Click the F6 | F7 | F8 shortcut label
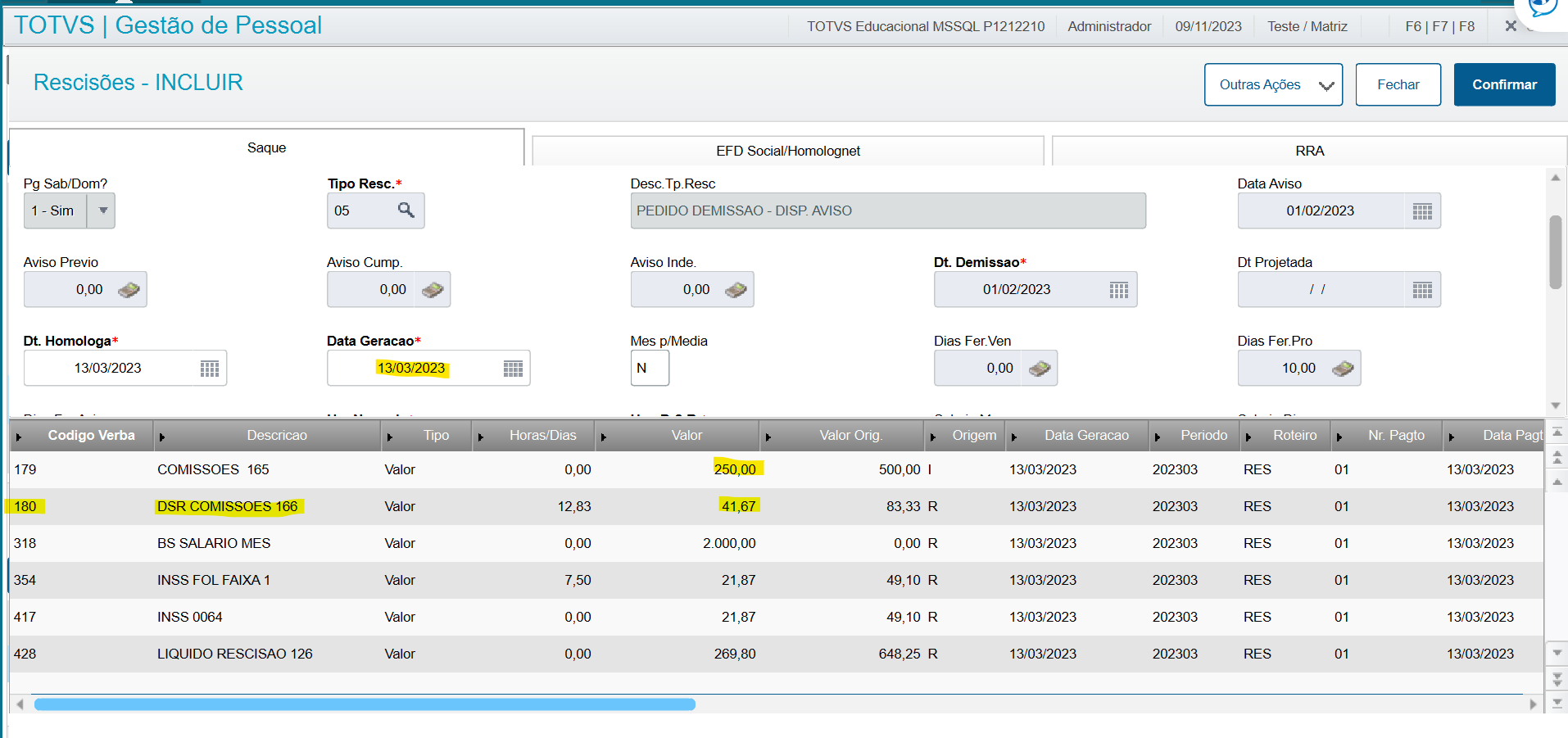This screenshot has height=738, width=1568. (x=1439, y=26)
